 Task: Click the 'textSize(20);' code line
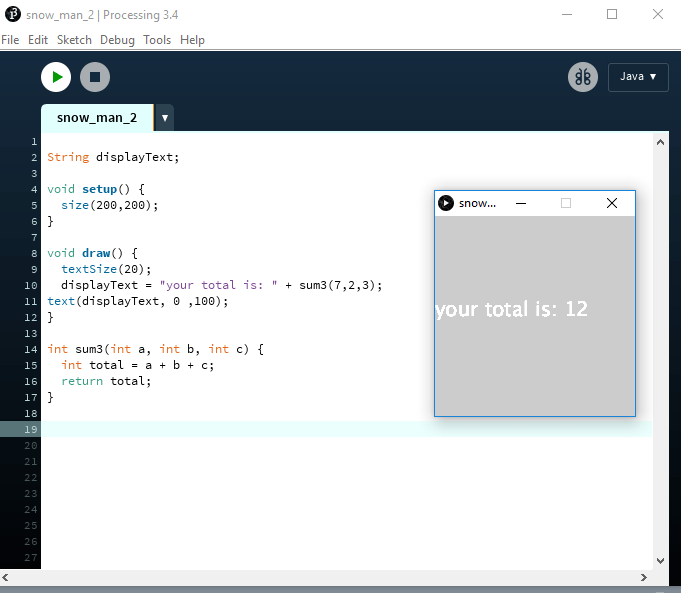point(106,269)
